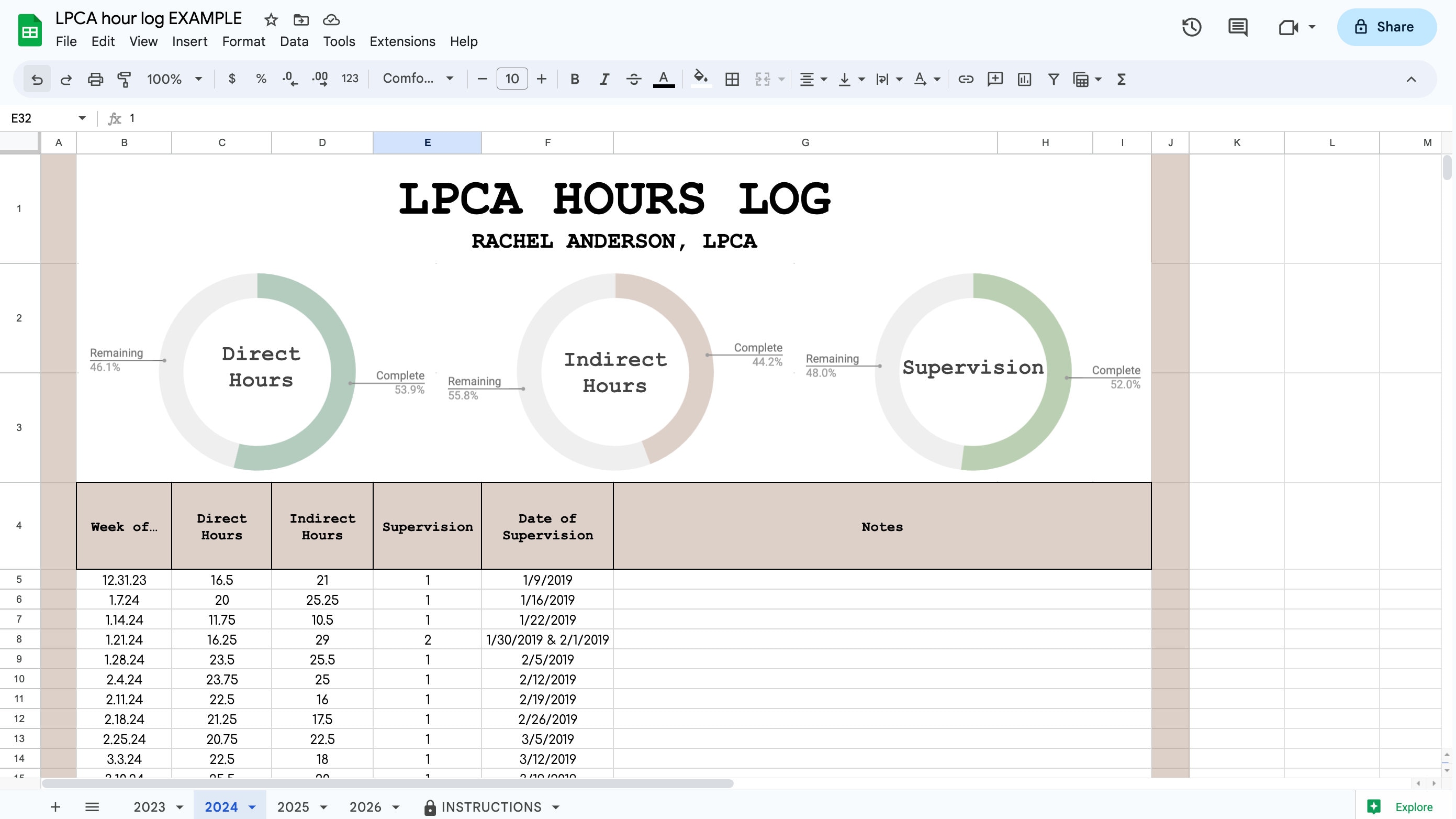The height and width of the screenshot is (819, 1456).
Task: Enable strikethrough formatting
Action: point(634,79)
